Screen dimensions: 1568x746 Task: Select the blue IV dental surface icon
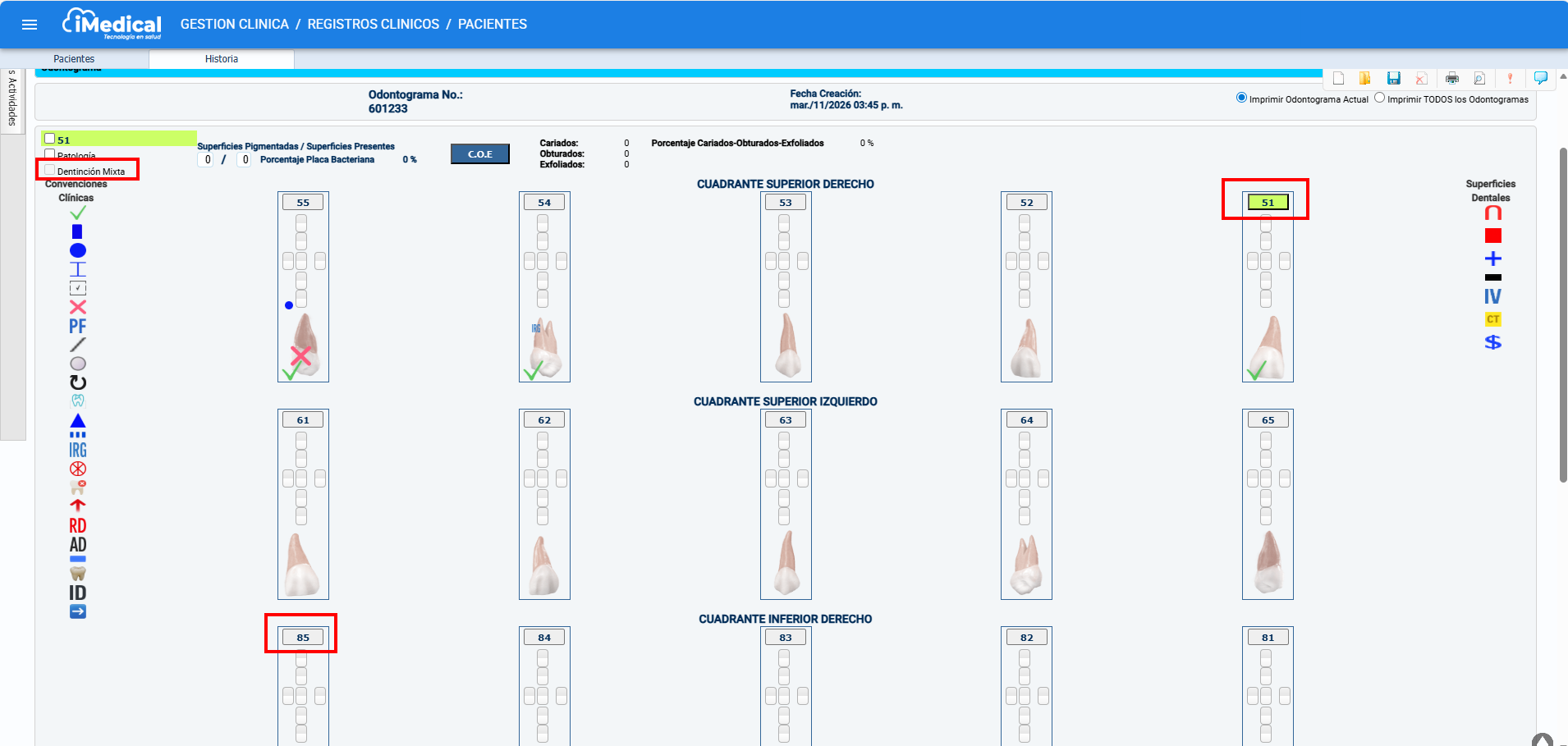(1492, 296)
